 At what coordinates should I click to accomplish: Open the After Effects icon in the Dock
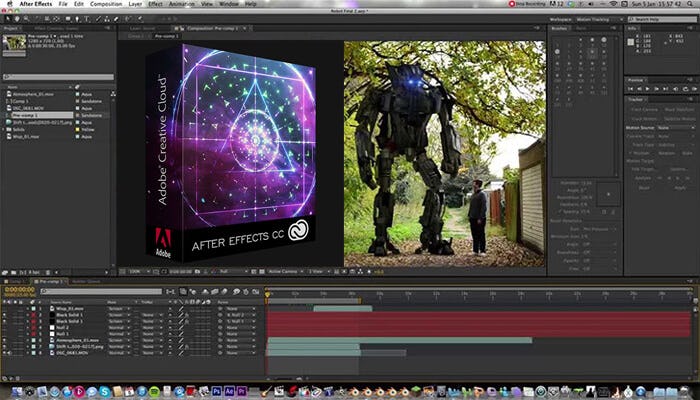[x=229, y=390]
